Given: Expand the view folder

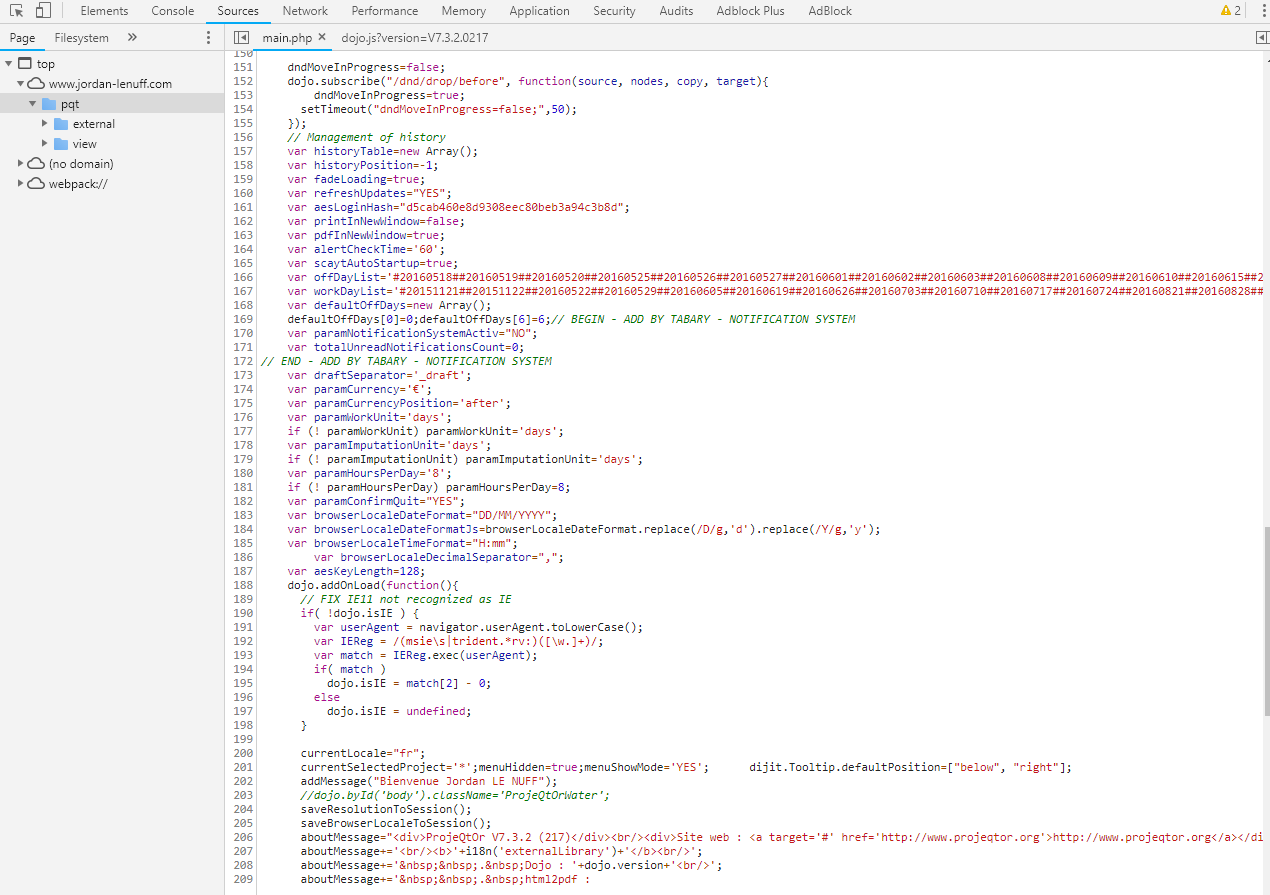Looking at the screenshot, I should 44,144.
